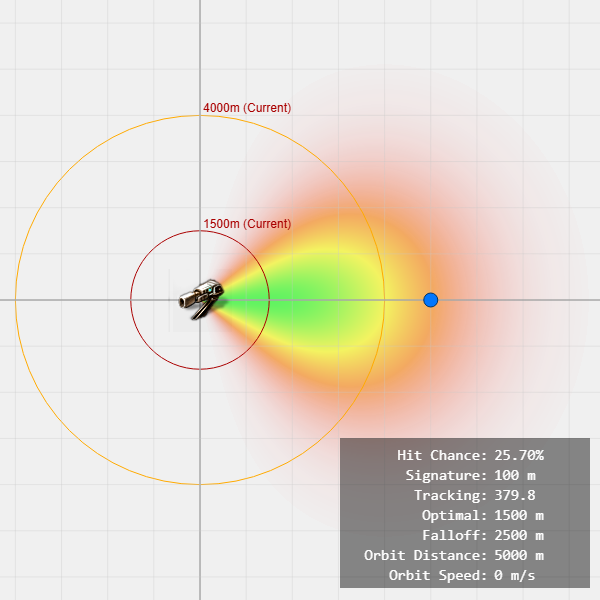Screen dimensions: 600x600
Task: Click the turret icon at the center
Action: (201, 297)
